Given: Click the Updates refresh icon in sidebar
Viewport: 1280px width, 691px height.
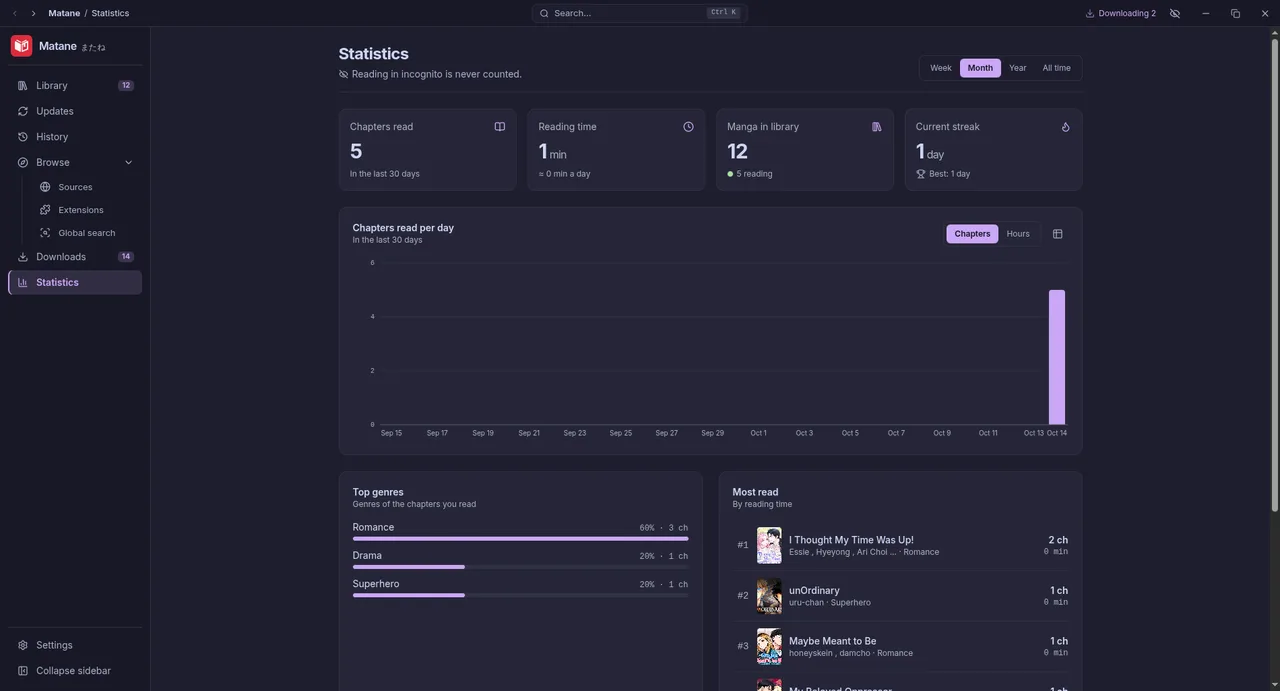Looking at the screenshot, I should tap(23, 111).
